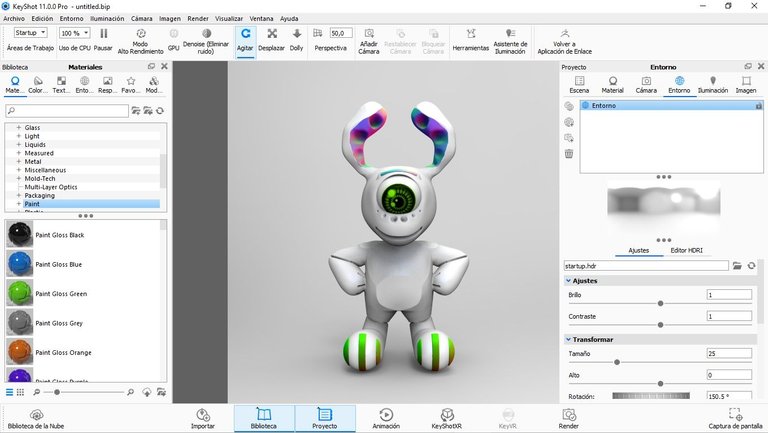Switch library to grid view

pos(20,392)
